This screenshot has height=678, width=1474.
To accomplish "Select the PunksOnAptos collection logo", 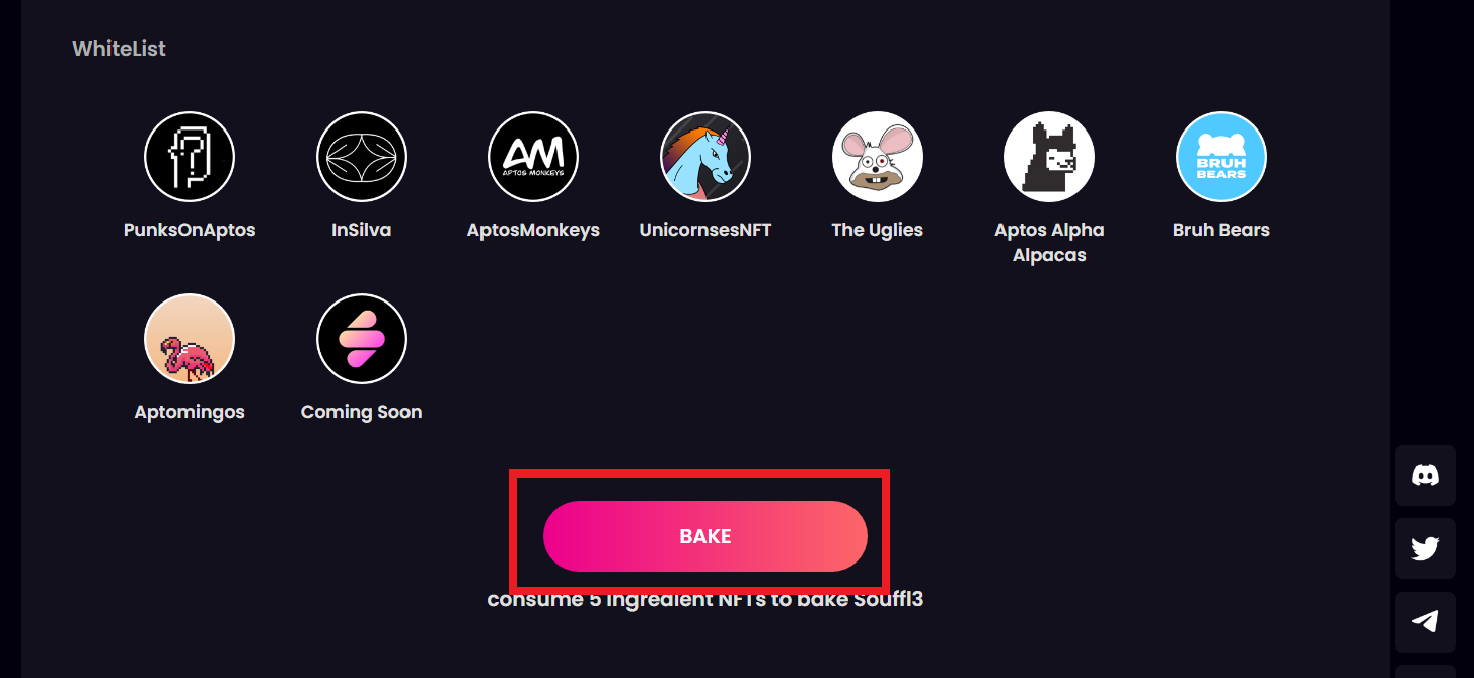I will (x=190, y=157).
